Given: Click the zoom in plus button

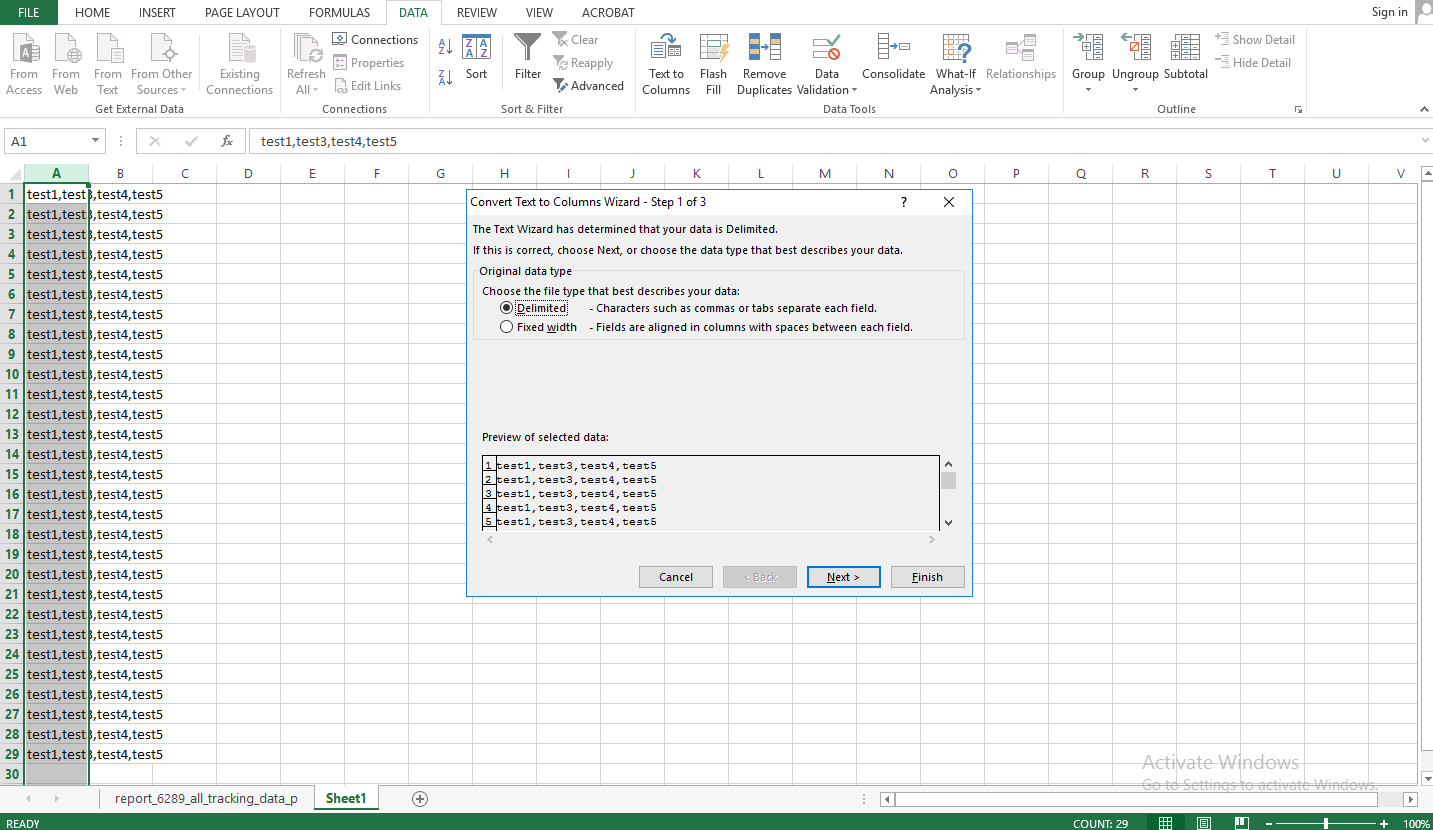Looking at the screenshot, I should (x=1384, y=824).
